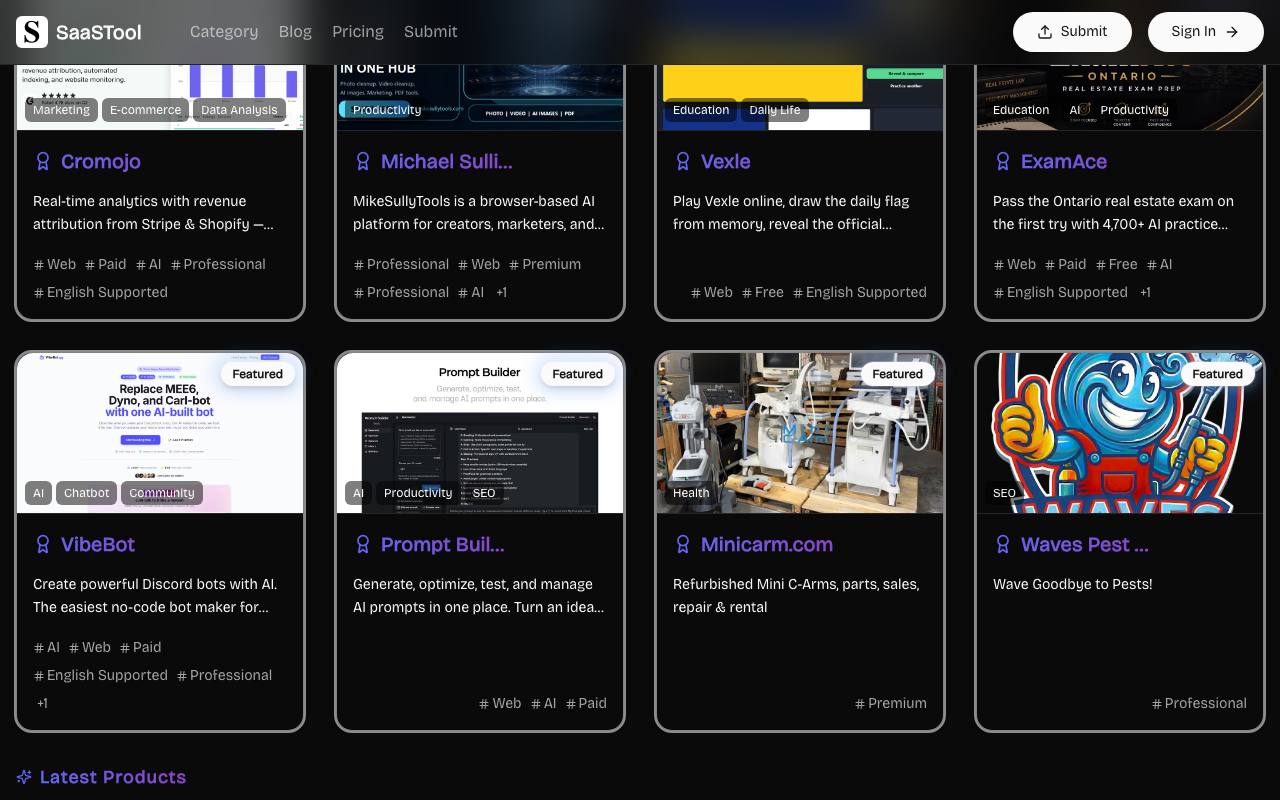Open the Pricing page
The height and width of the screenshot is (800, 1280).
(x=358, y=32)
